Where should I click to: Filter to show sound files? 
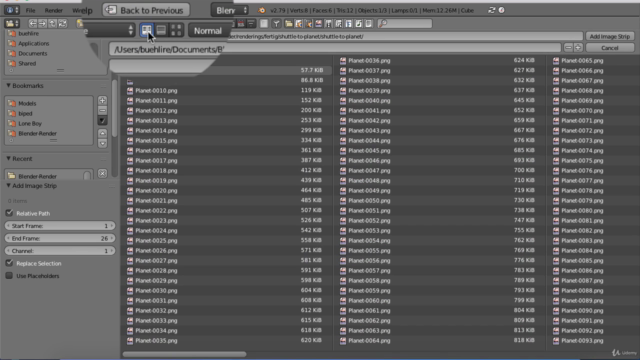(358, 24)
